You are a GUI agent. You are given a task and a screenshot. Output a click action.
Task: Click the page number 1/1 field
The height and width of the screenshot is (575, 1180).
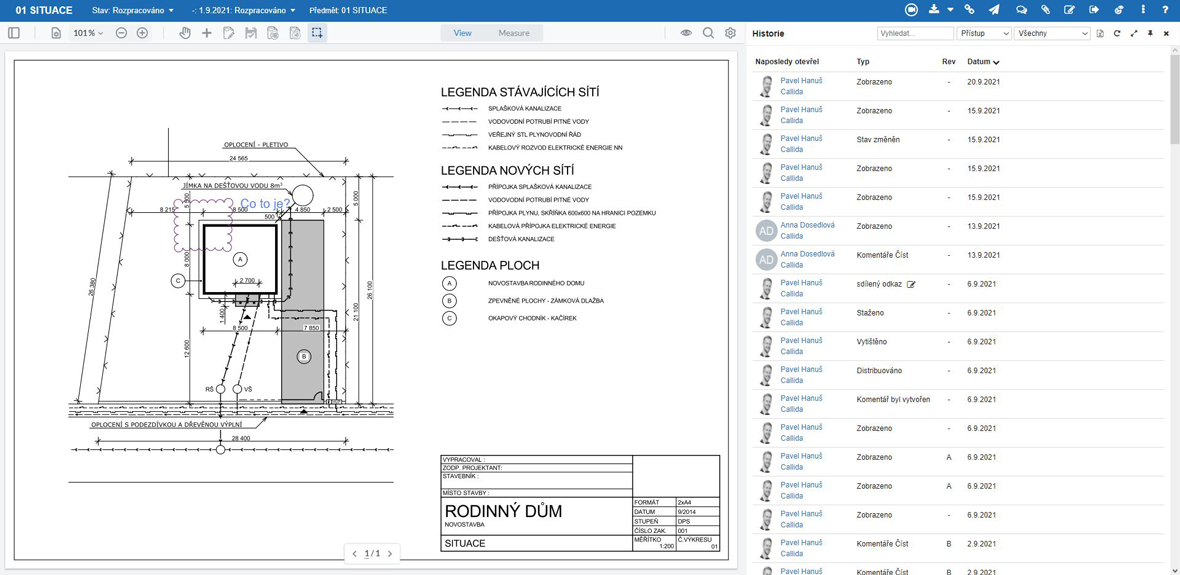pyautogui.click(x=372, y=554)
